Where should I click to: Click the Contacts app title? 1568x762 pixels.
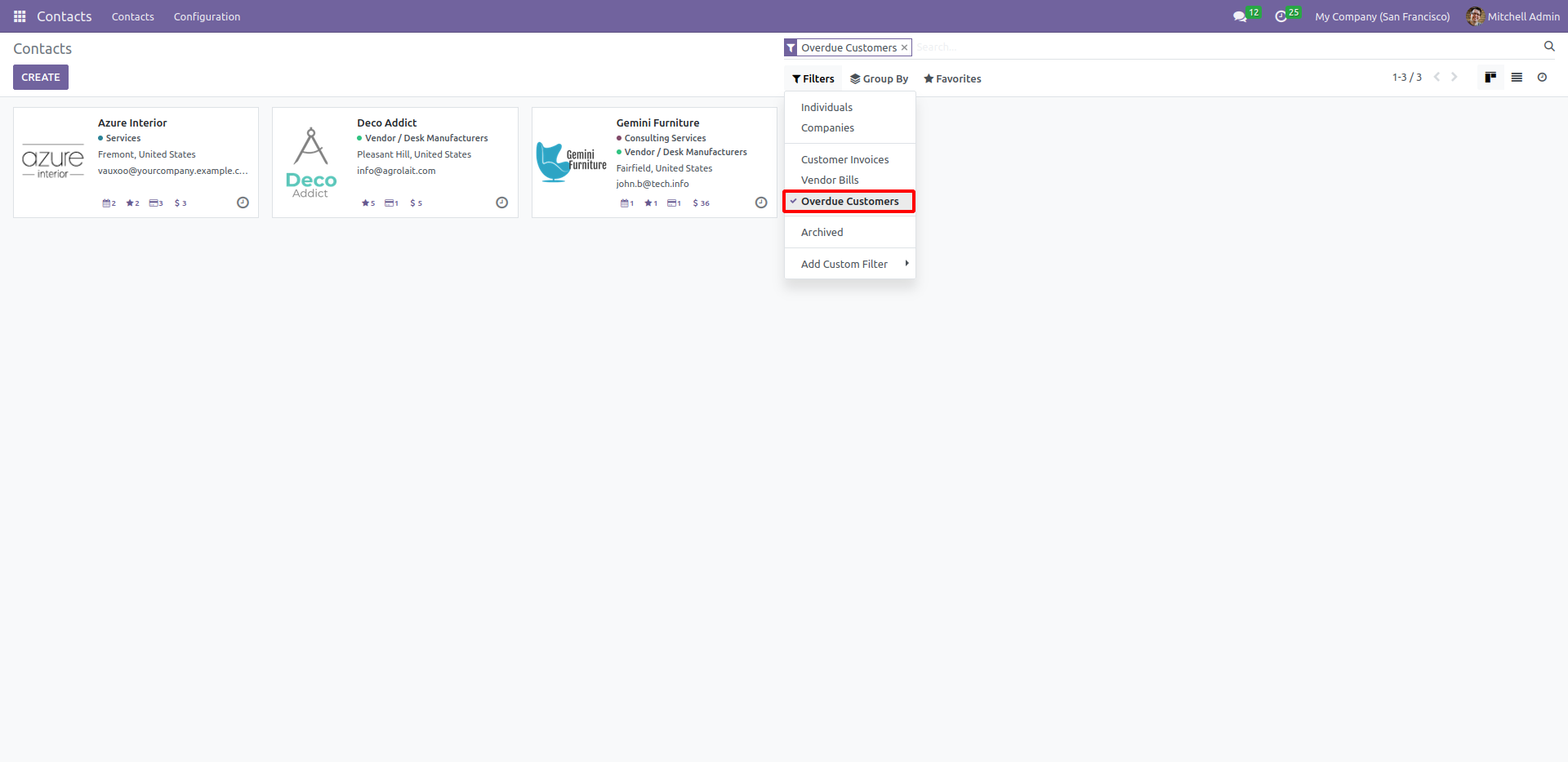(65, 16)
